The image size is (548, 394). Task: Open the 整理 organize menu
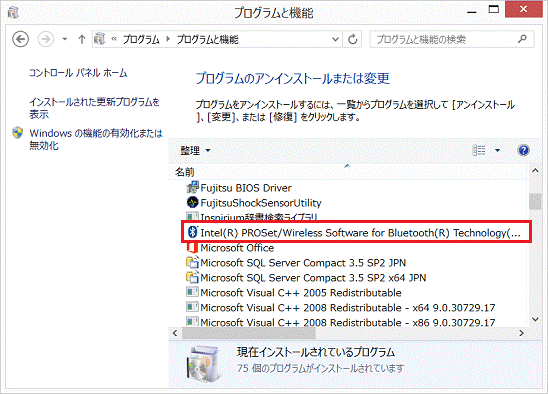(195, 151)
